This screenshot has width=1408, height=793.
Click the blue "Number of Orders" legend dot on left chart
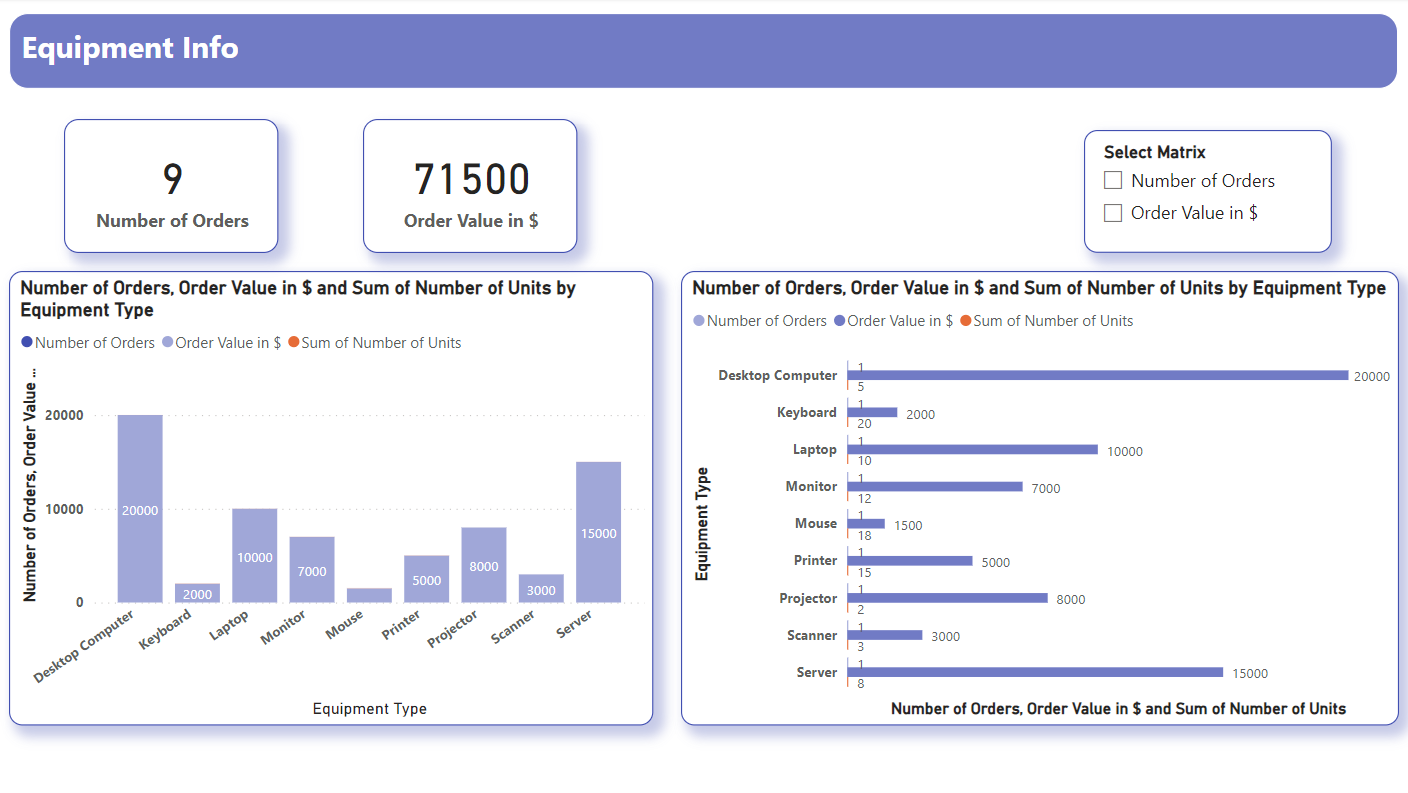click(x=25, y=342)
